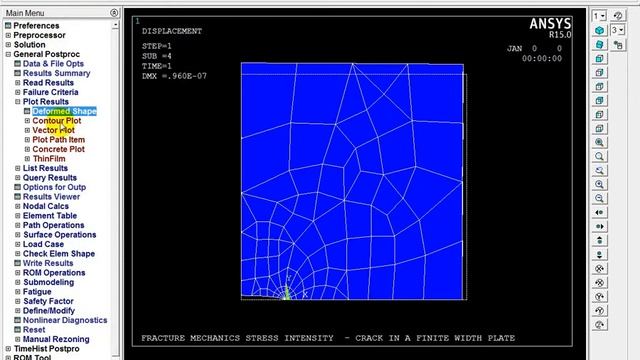Click the Right View cube icon
This screenshot has height=360, width=640.
tap(599, 73)
